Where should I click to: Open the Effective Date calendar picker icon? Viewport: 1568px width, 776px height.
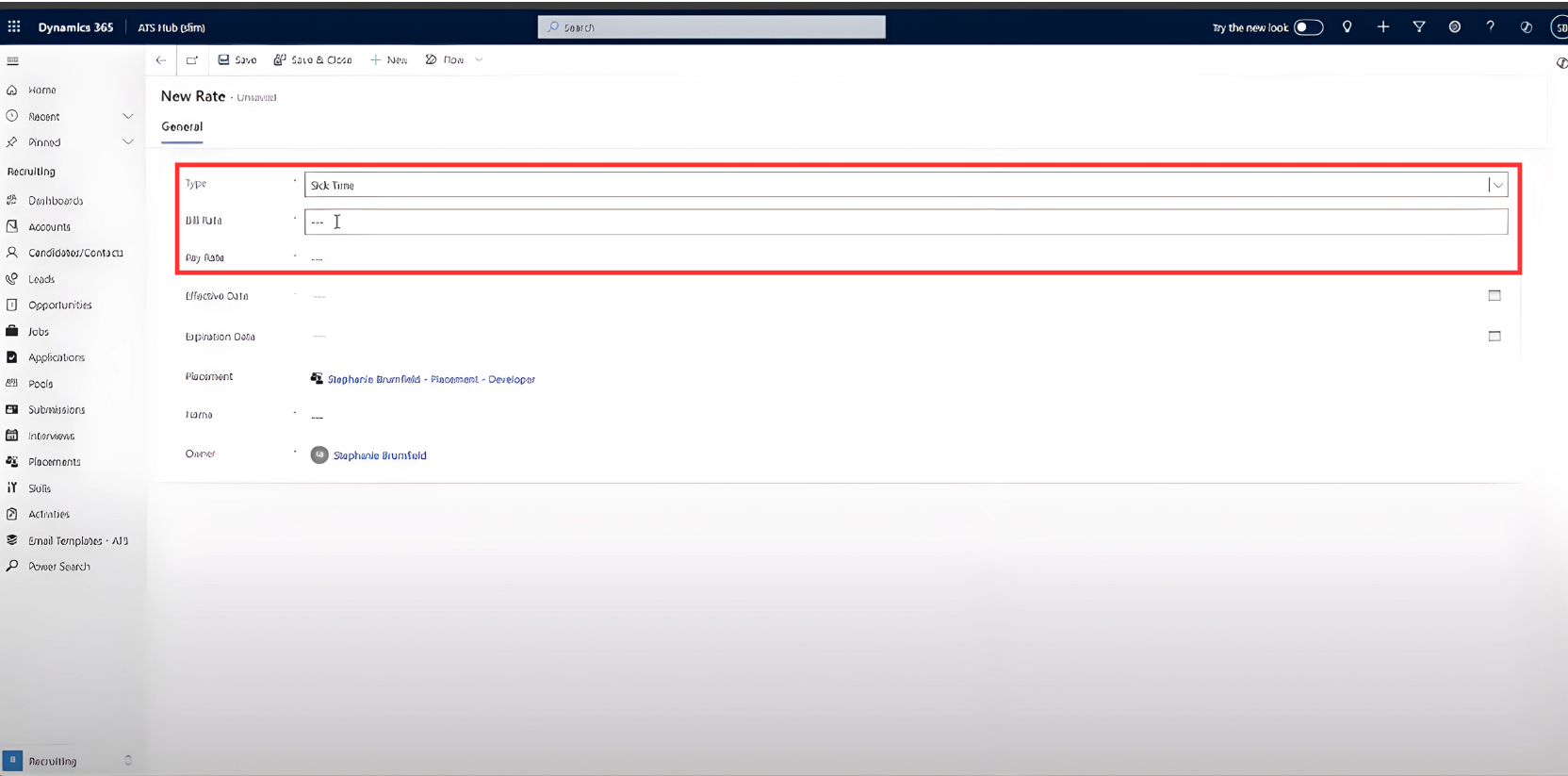[x=1494, y=295]
